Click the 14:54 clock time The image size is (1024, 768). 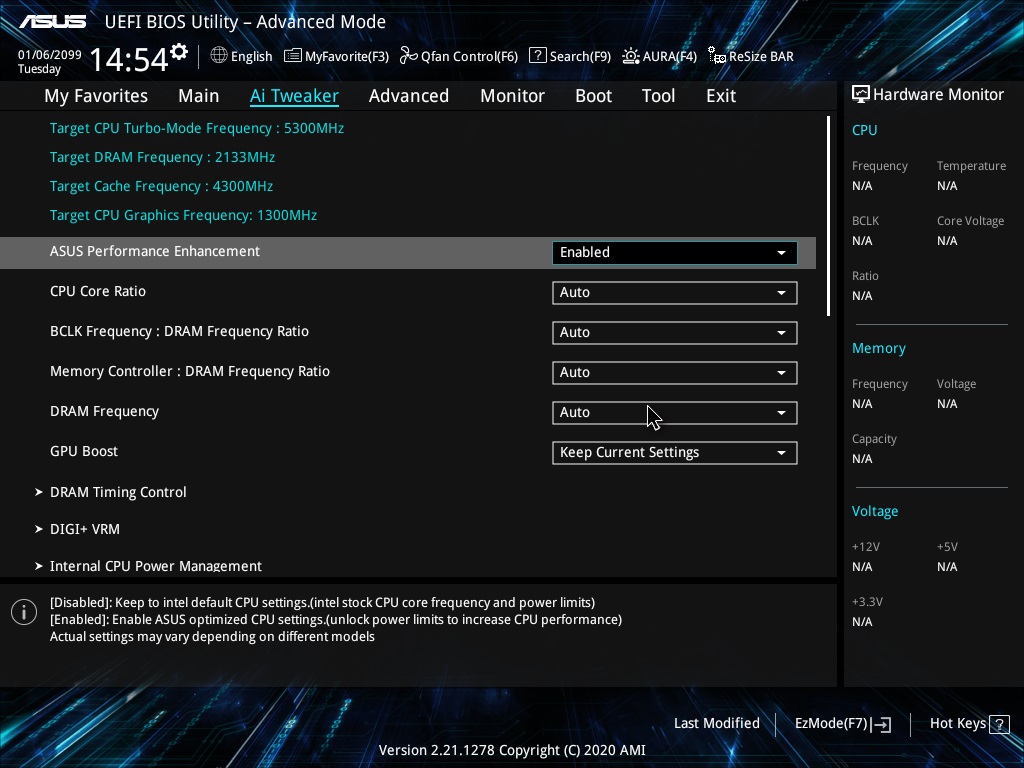(129, 60)
